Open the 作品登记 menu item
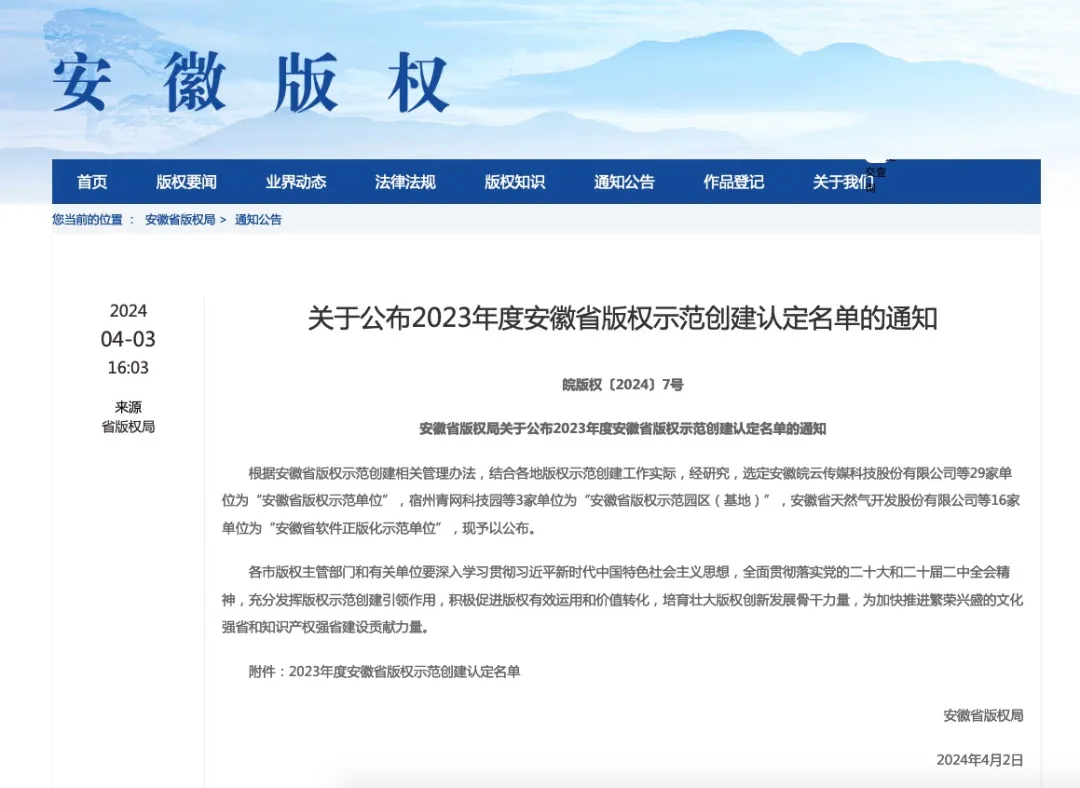 coord(734,182)
